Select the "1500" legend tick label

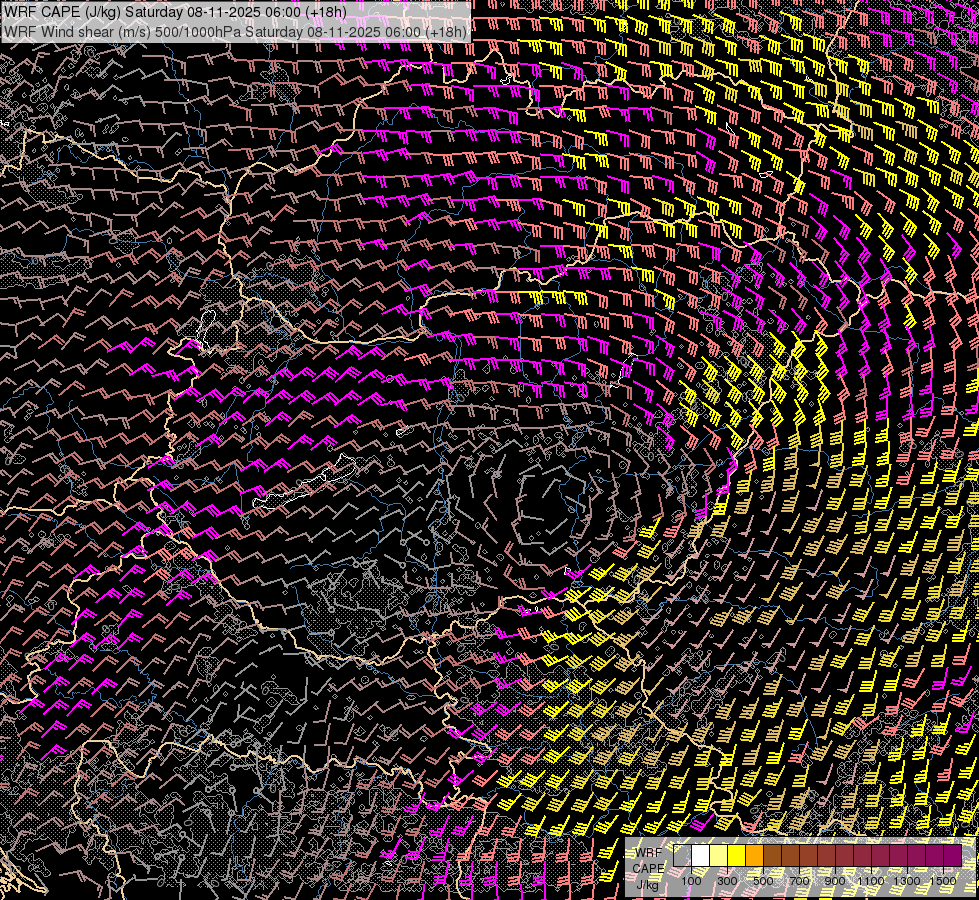tap(943, 881)
